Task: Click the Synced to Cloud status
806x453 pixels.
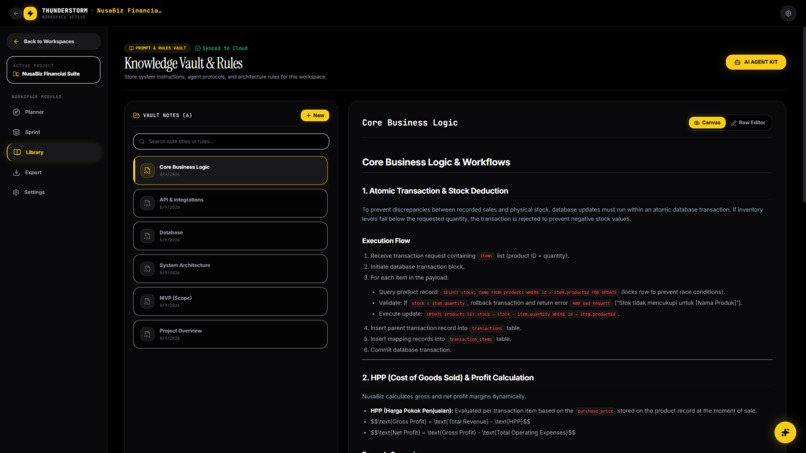Action: click(x=222, y=48)
